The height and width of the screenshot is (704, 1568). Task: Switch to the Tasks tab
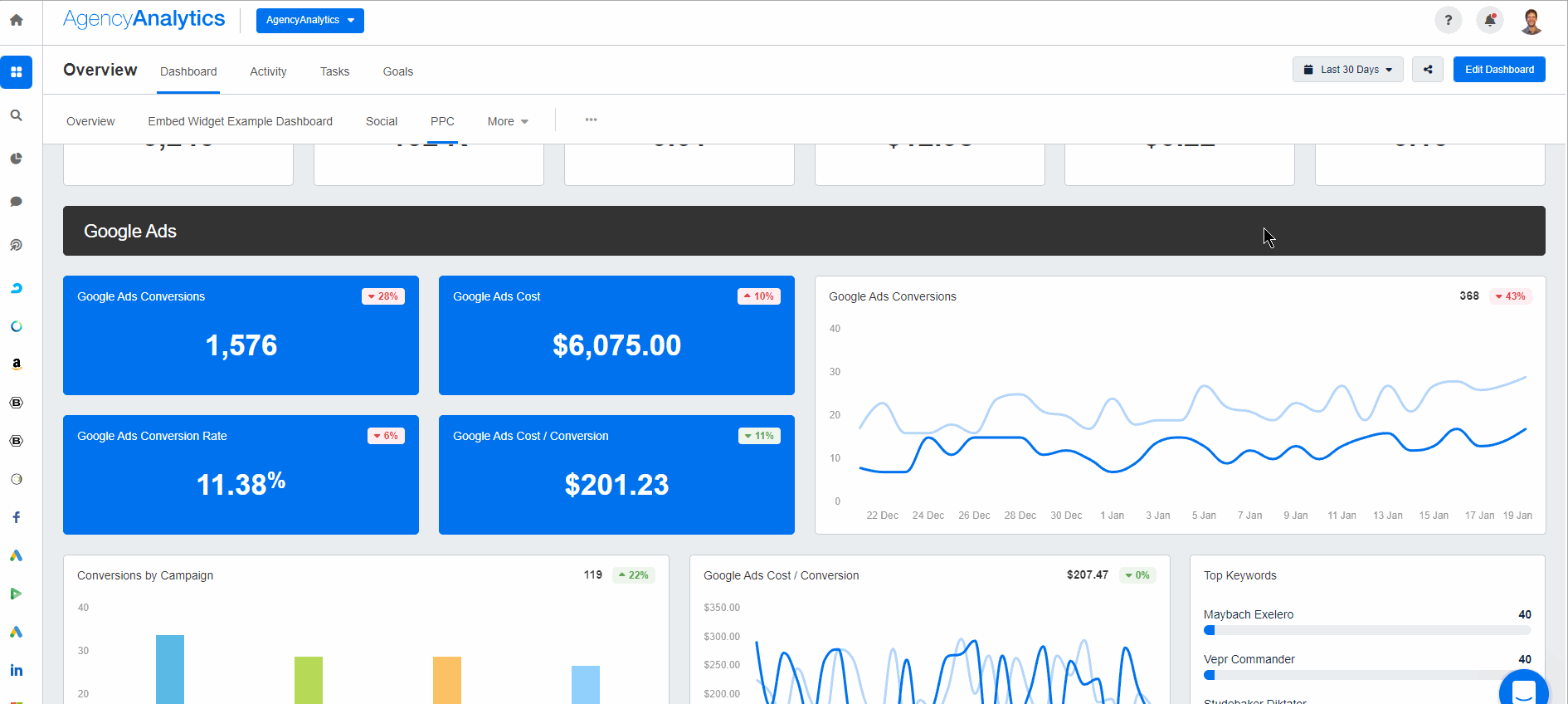334,71
